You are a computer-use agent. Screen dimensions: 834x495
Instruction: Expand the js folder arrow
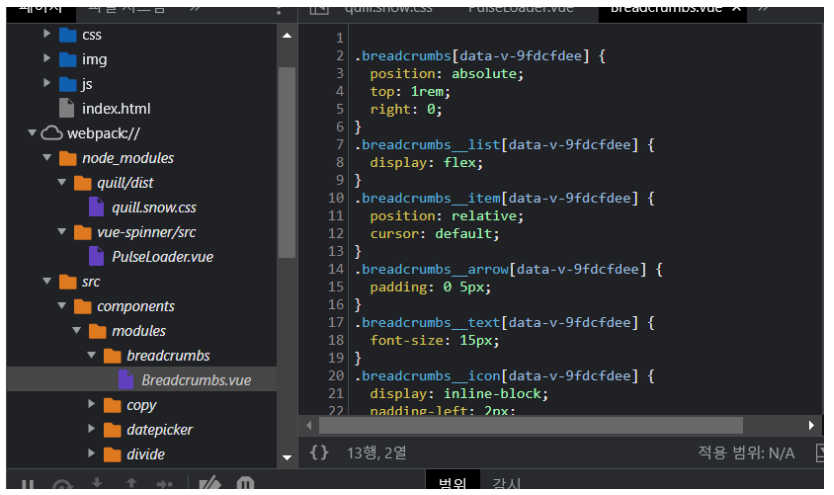tap(47, 83)
